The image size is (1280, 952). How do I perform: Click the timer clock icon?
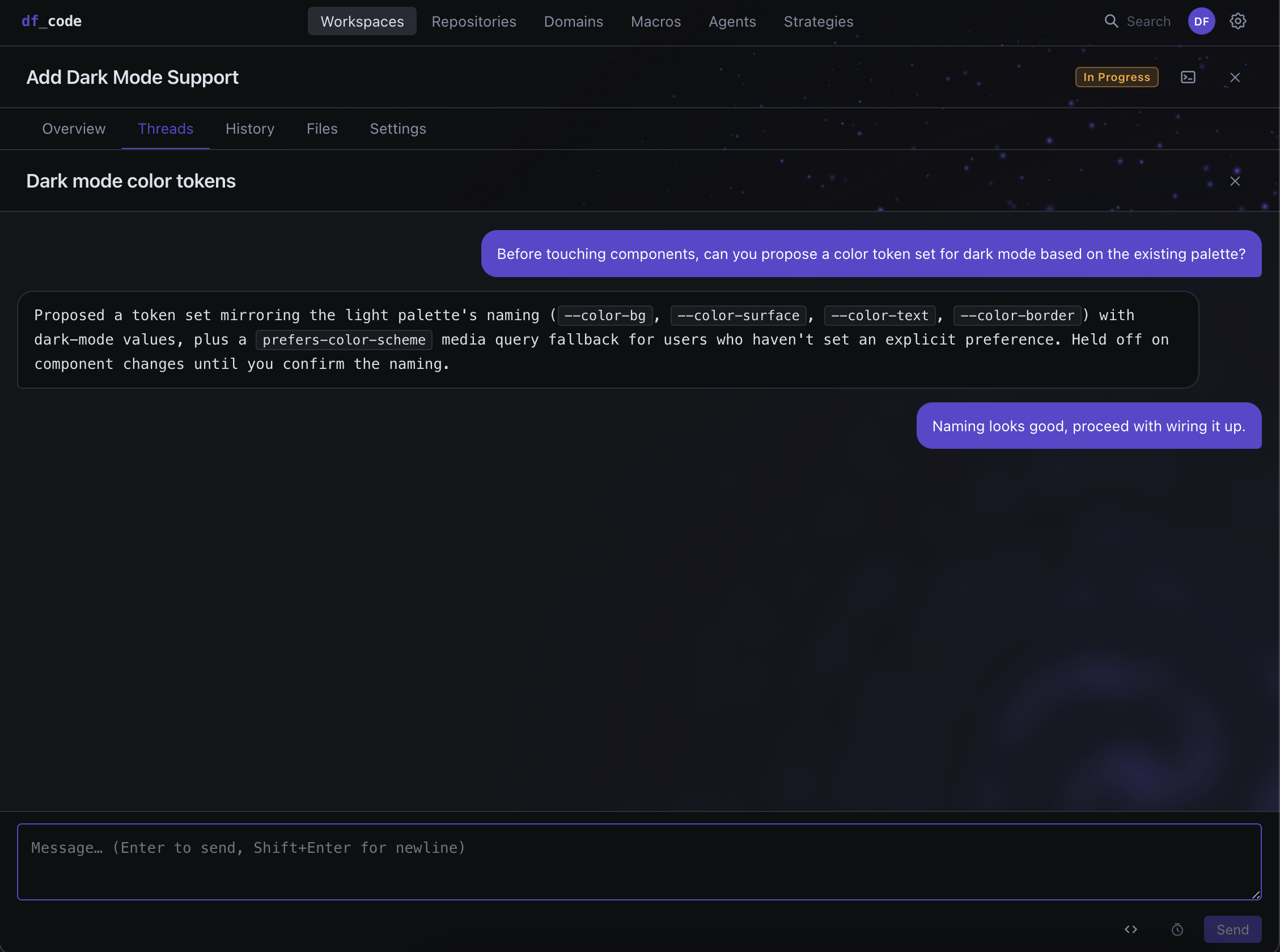[x=1177, y=929]
